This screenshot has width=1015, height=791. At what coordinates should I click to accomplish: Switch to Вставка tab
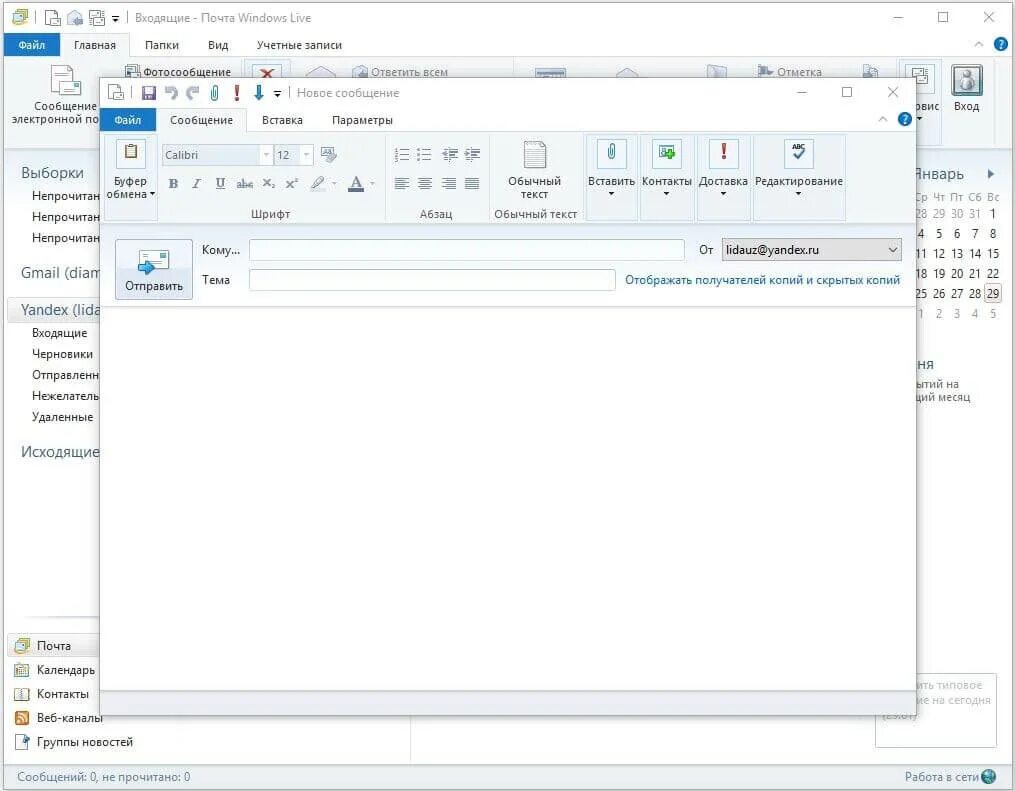coord(282,120)
